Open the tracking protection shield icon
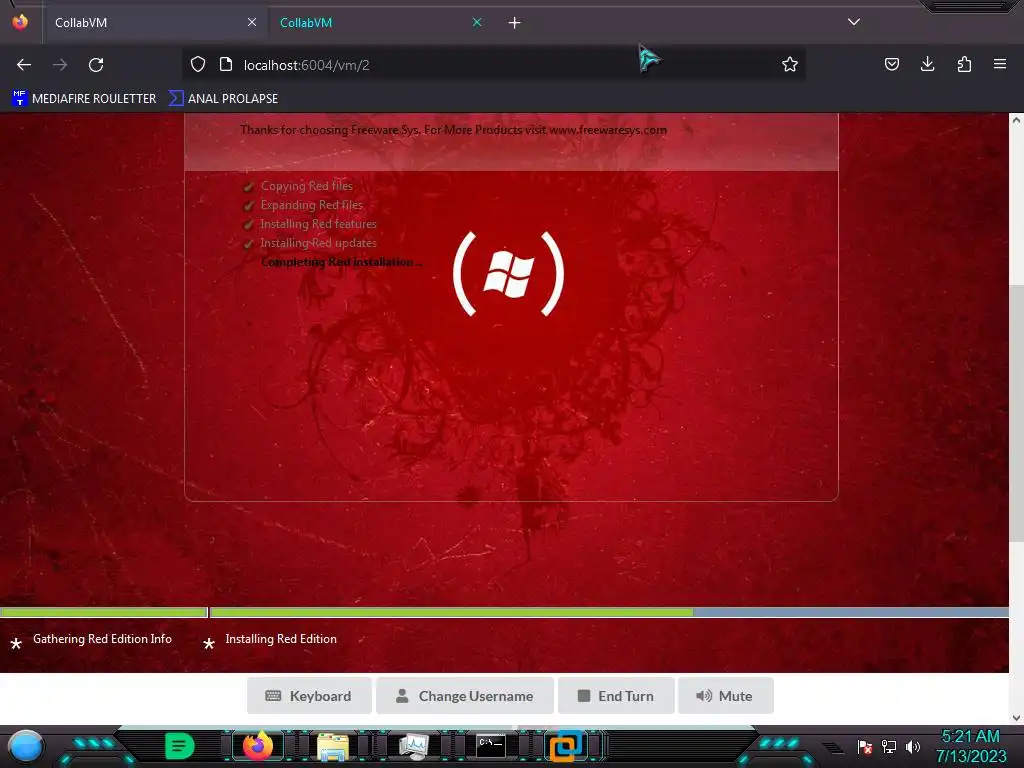 tap(198, 65)
